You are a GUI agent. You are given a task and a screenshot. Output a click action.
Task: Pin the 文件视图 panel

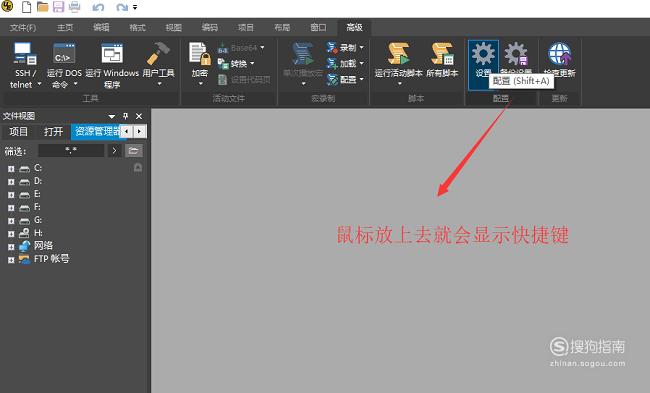pos(125,116)
